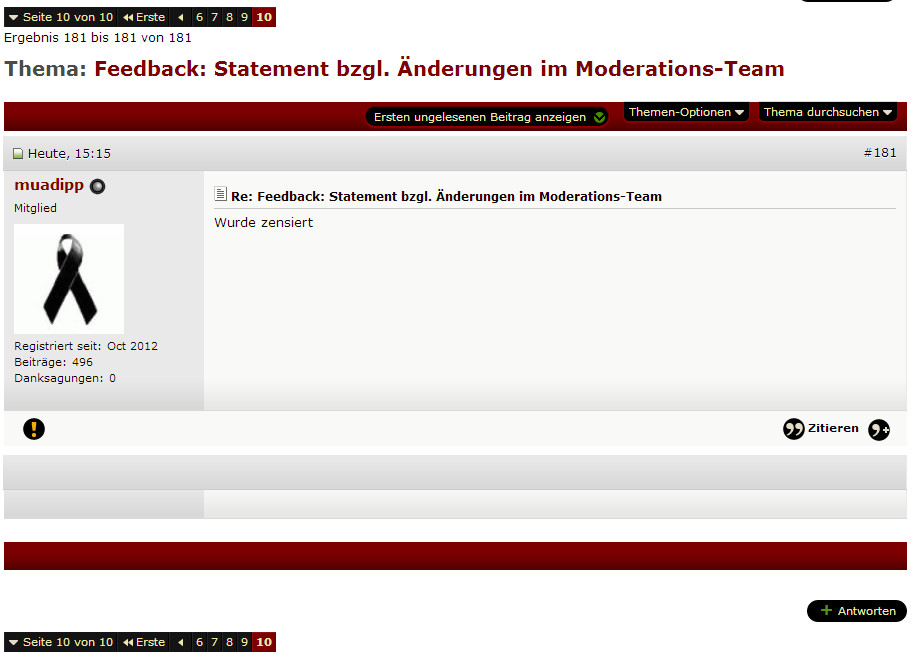Open the #181 post permalink
914x665 pixels.
pos(880,153)
